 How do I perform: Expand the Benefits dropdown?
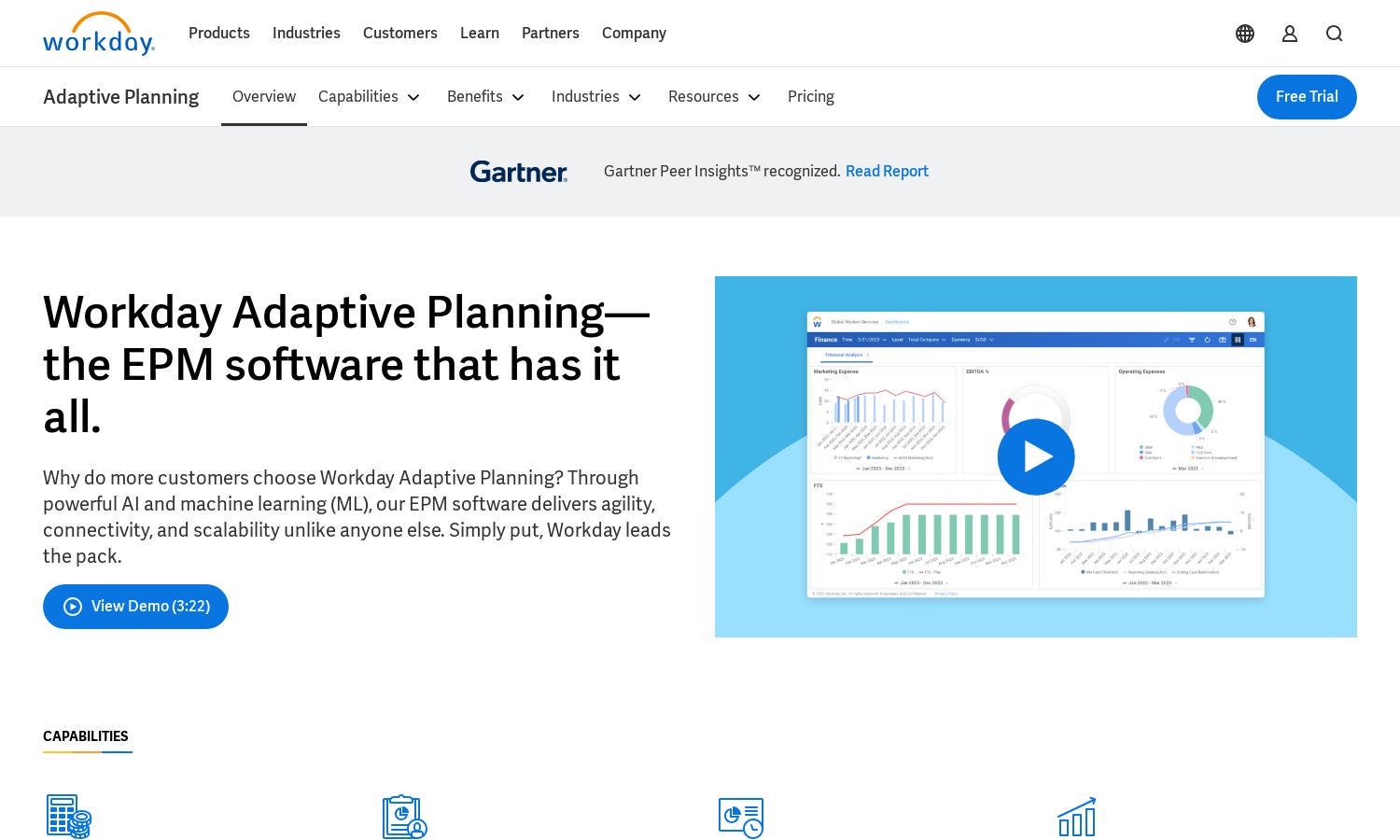coord(486,97)
